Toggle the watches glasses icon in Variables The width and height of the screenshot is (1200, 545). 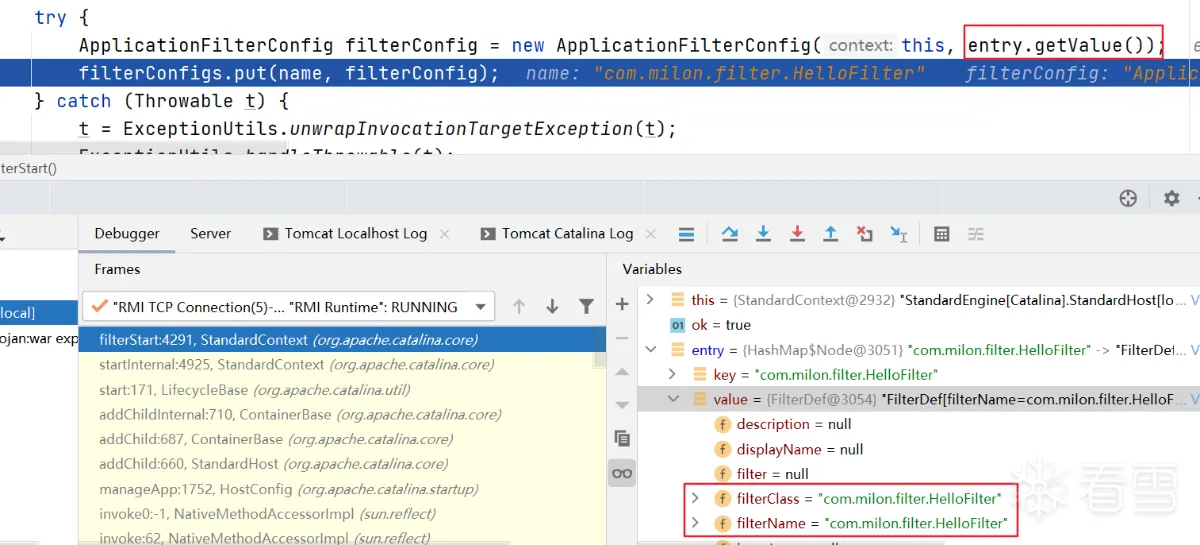(x=622, y=473)
